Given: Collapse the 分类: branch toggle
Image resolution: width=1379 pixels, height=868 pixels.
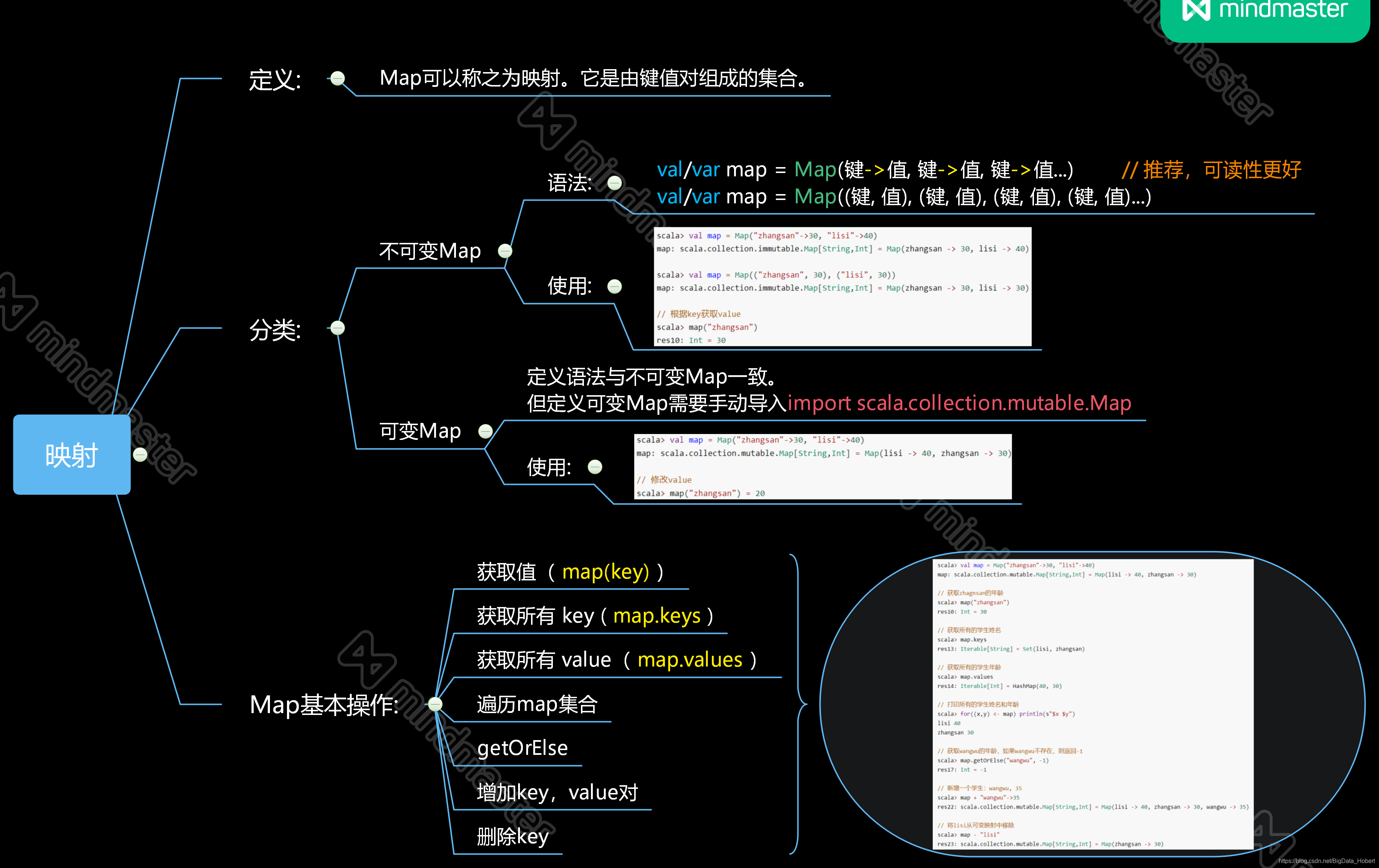Looking at the screenshot, I should 338,328.
